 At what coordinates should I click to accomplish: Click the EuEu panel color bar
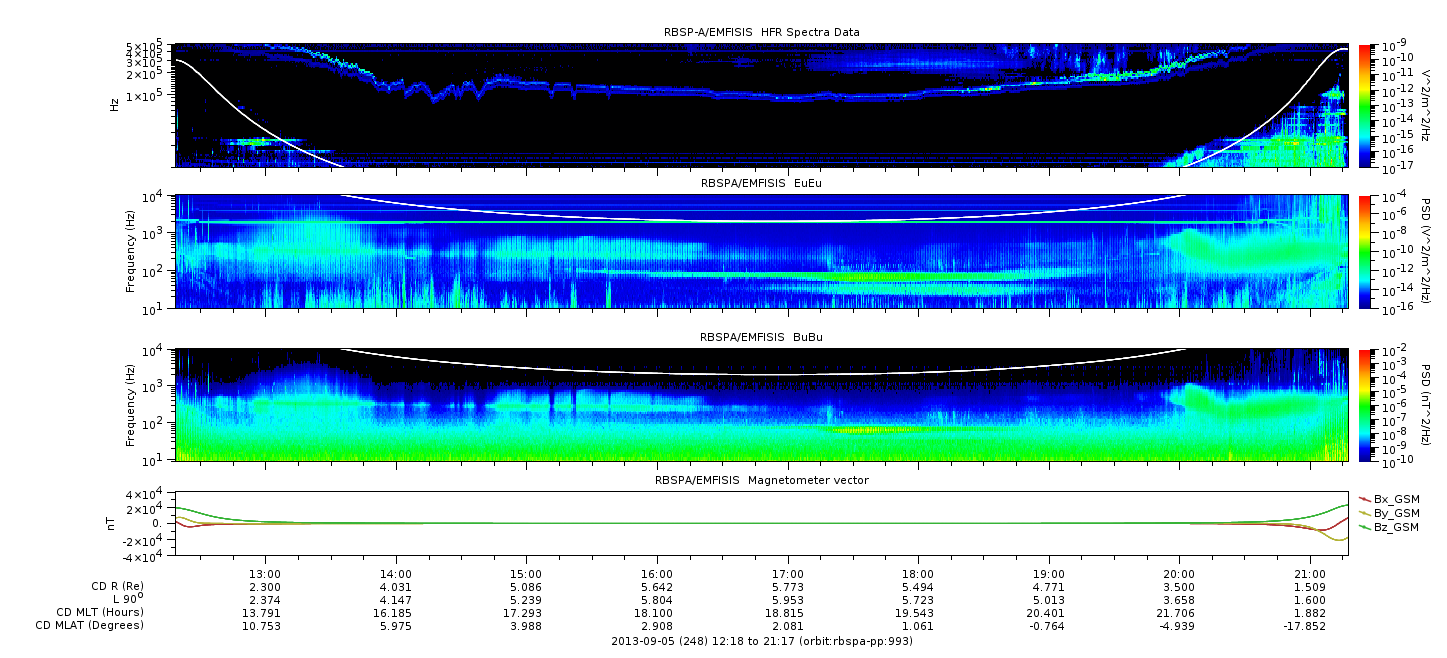(1364, 251)
